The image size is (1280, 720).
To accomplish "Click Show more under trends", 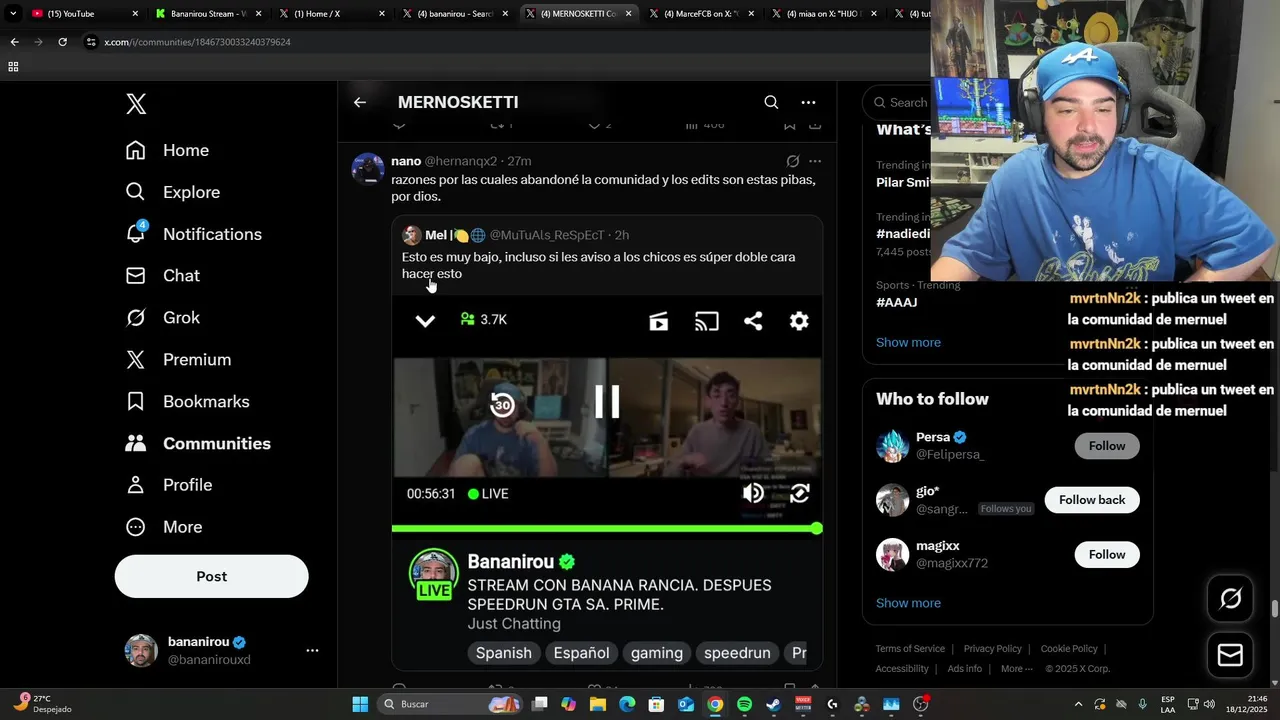I will pos(908,342).
